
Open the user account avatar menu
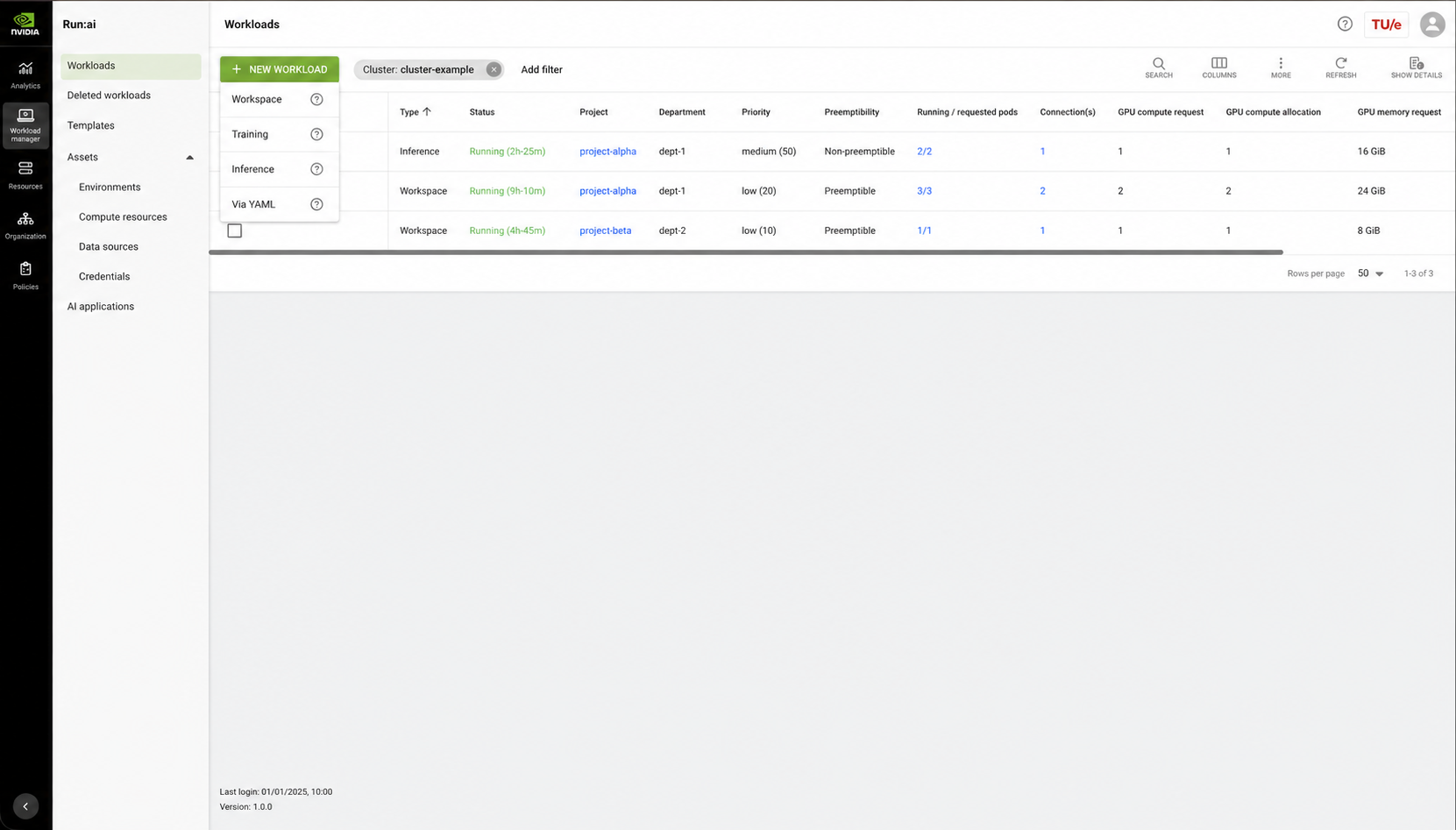[x=1432, y=24]
